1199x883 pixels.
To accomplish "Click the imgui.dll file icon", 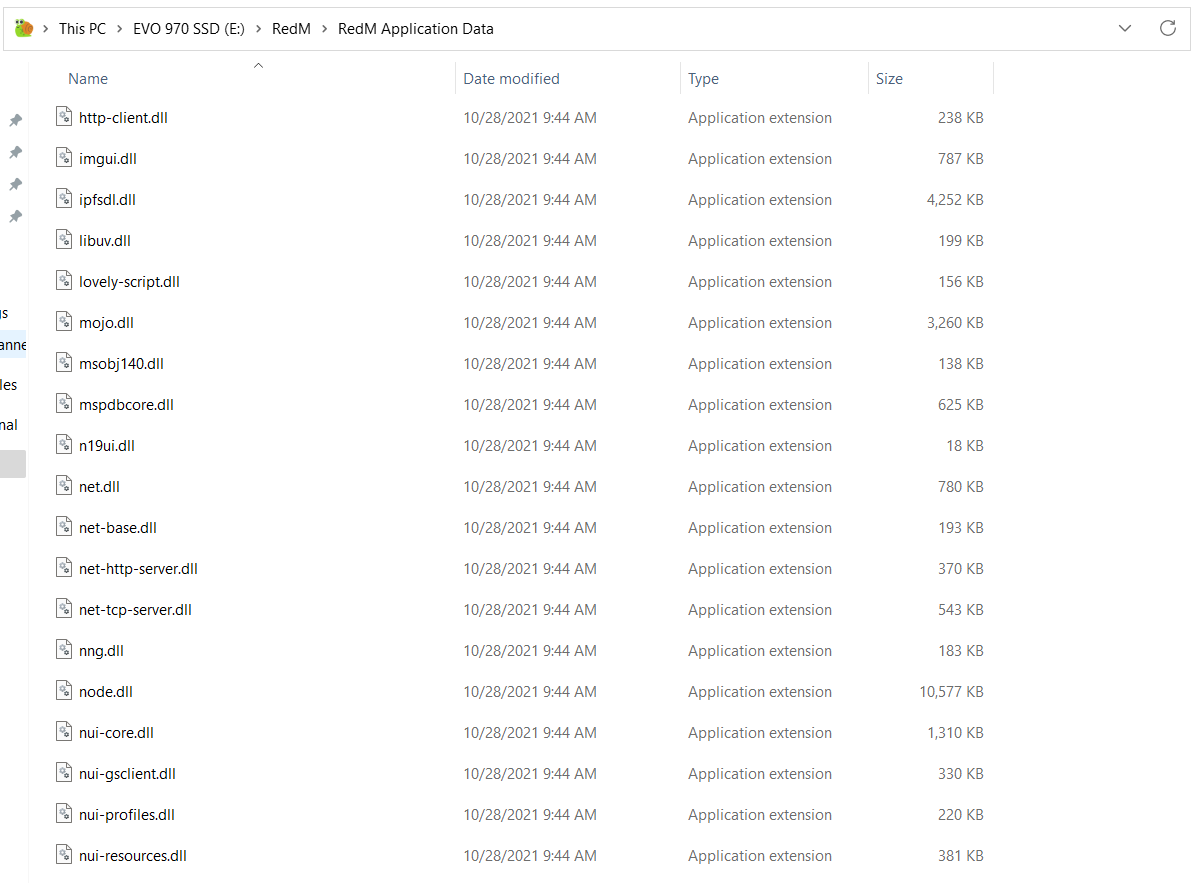I will click(x=64, y=158).
